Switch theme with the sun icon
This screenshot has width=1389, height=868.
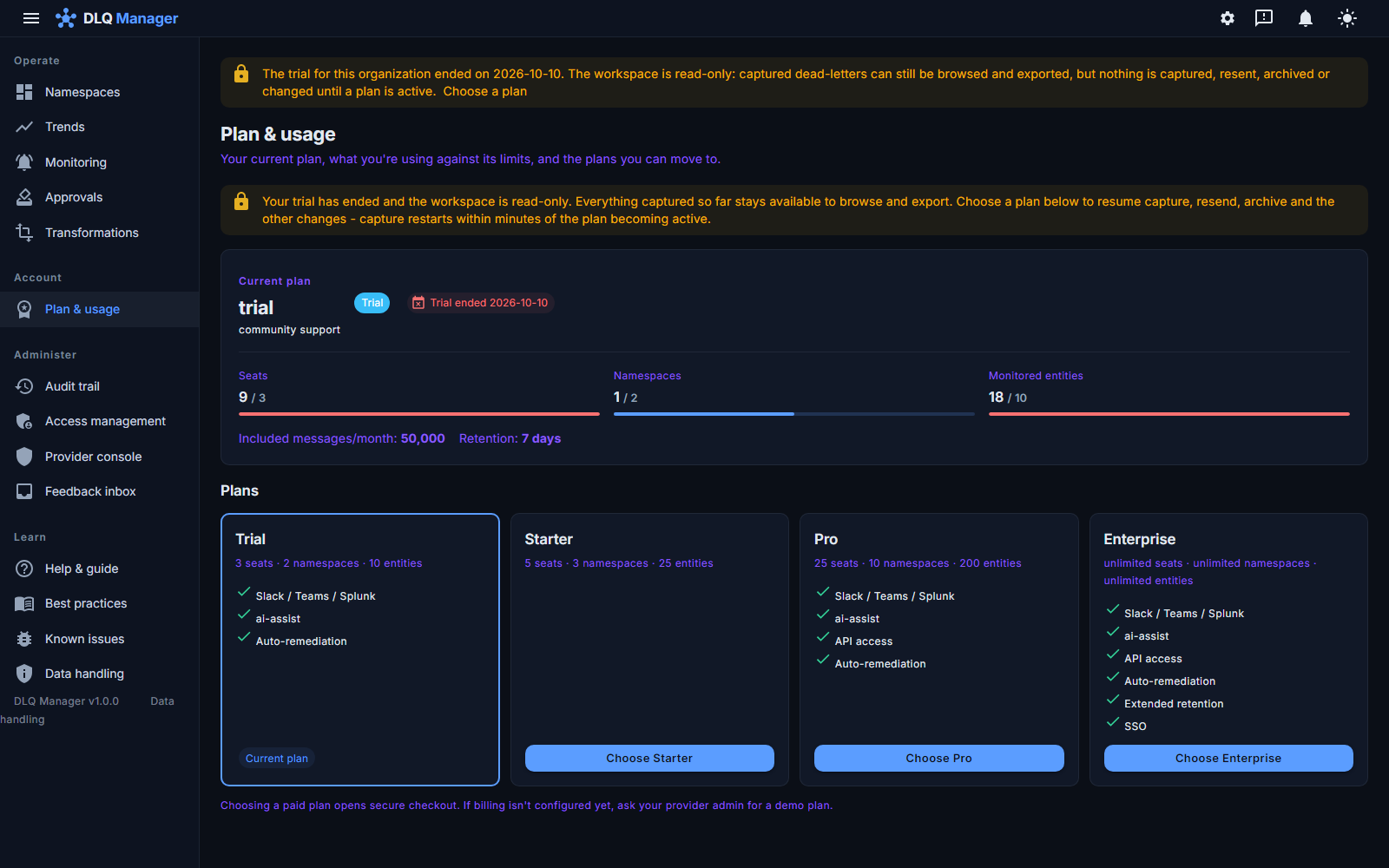click(1347, 18)
